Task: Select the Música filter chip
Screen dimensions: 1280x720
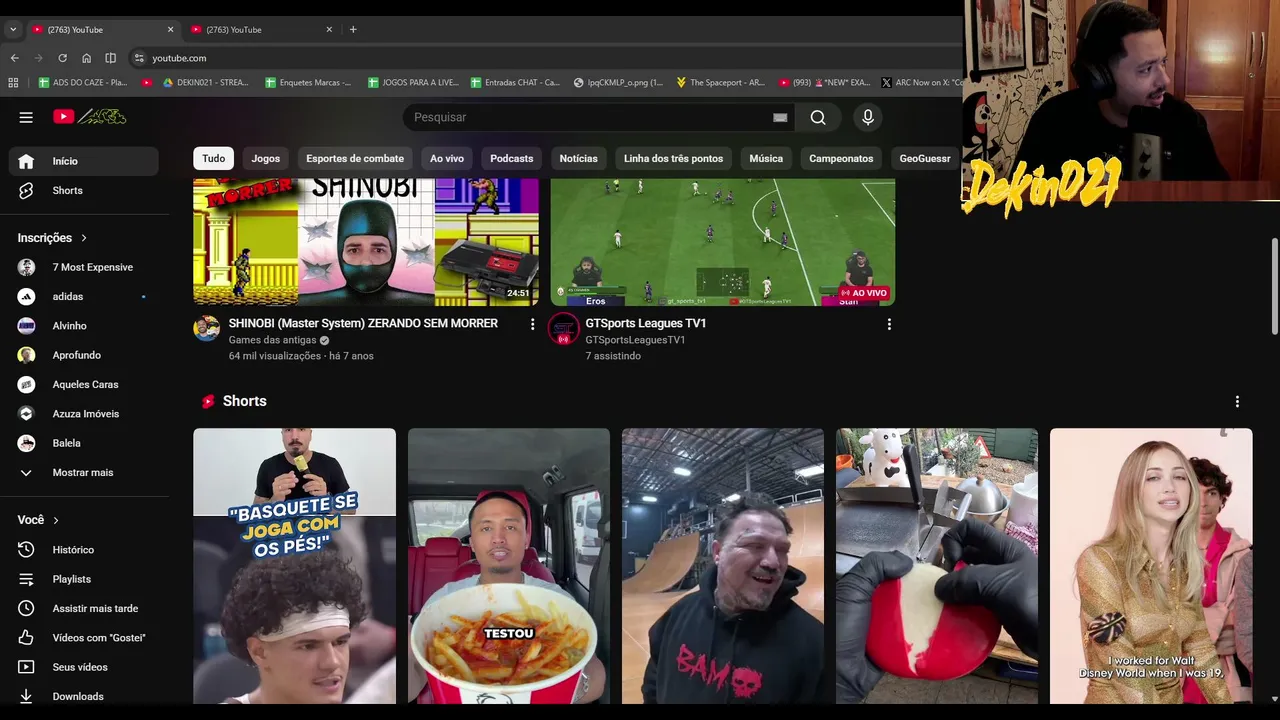Action: pos(766,158)
